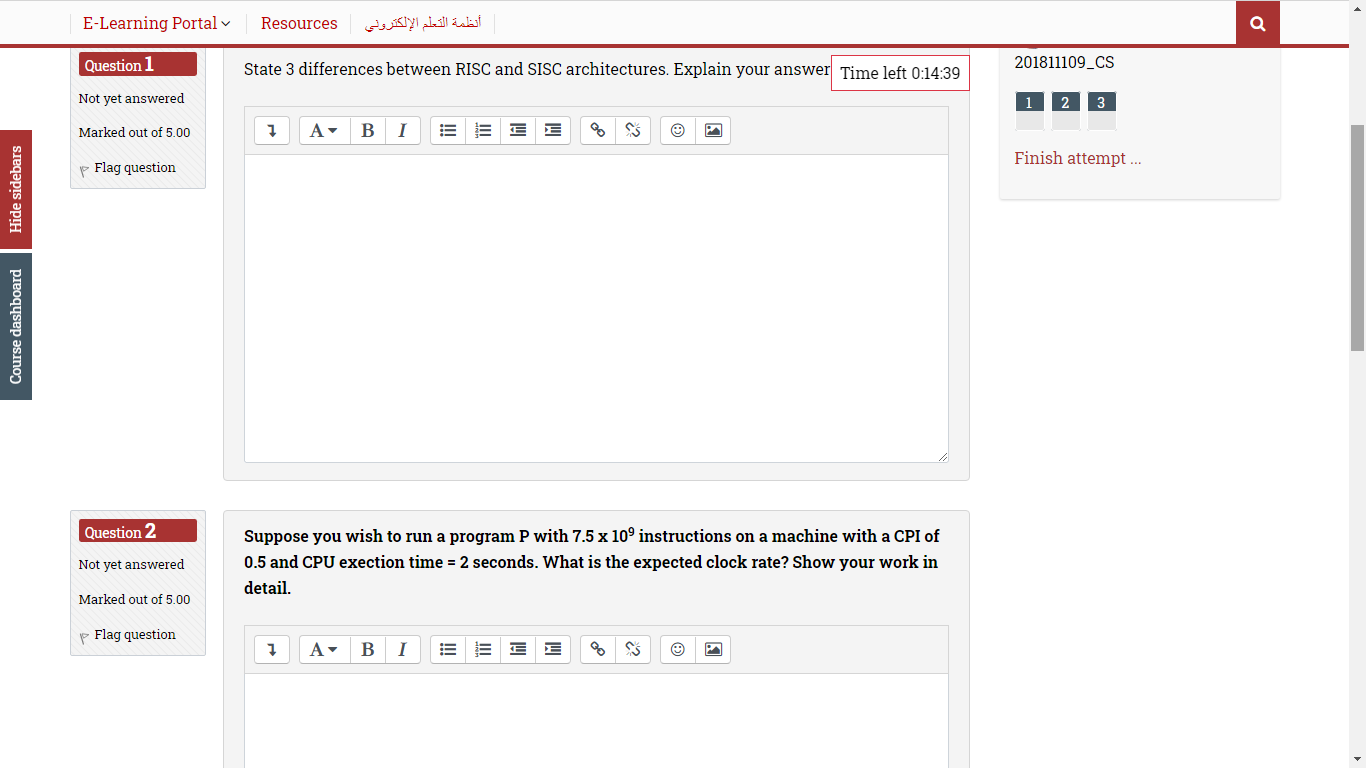Indent text in Question 1 editor
1366x768 pixels.
[553, 130]
